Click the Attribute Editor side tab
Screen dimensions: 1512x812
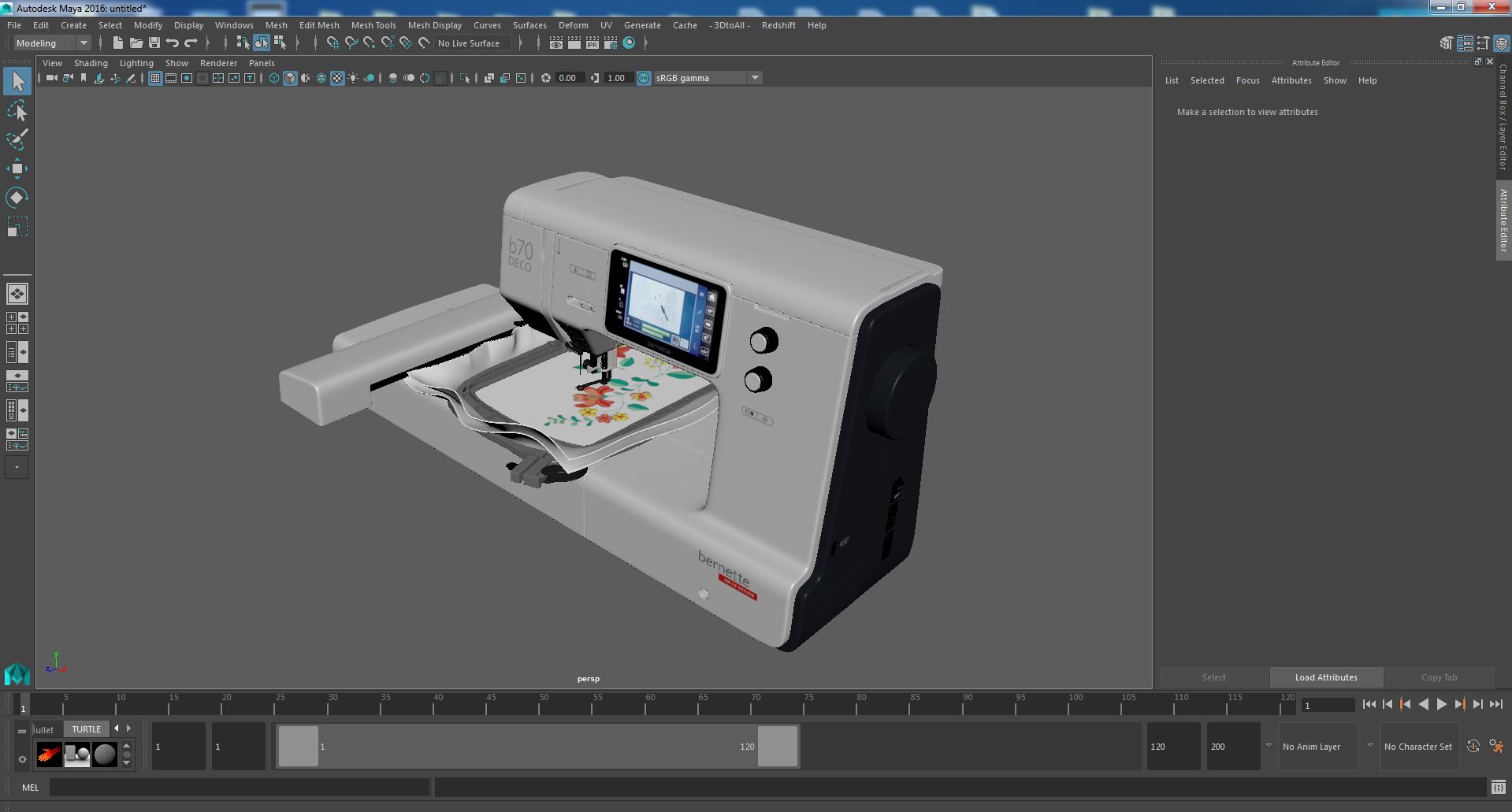[x=1503, y=221]
